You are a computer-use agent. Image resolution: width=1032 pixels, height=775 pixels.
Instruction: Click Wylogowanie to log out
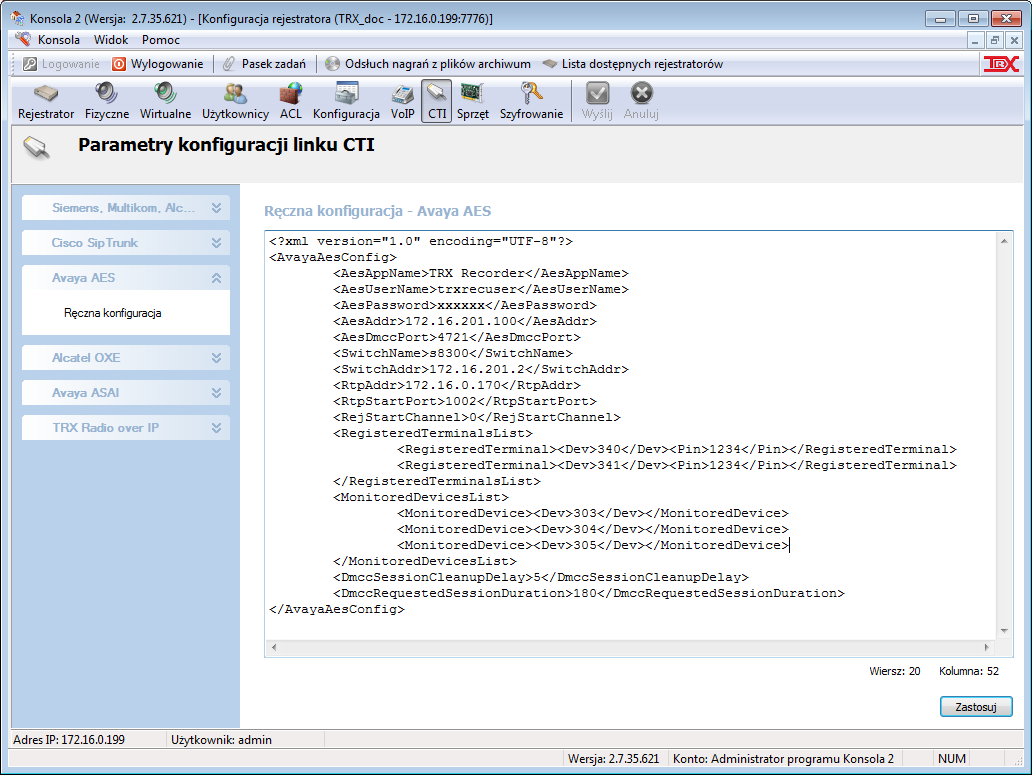coord(158,64)
